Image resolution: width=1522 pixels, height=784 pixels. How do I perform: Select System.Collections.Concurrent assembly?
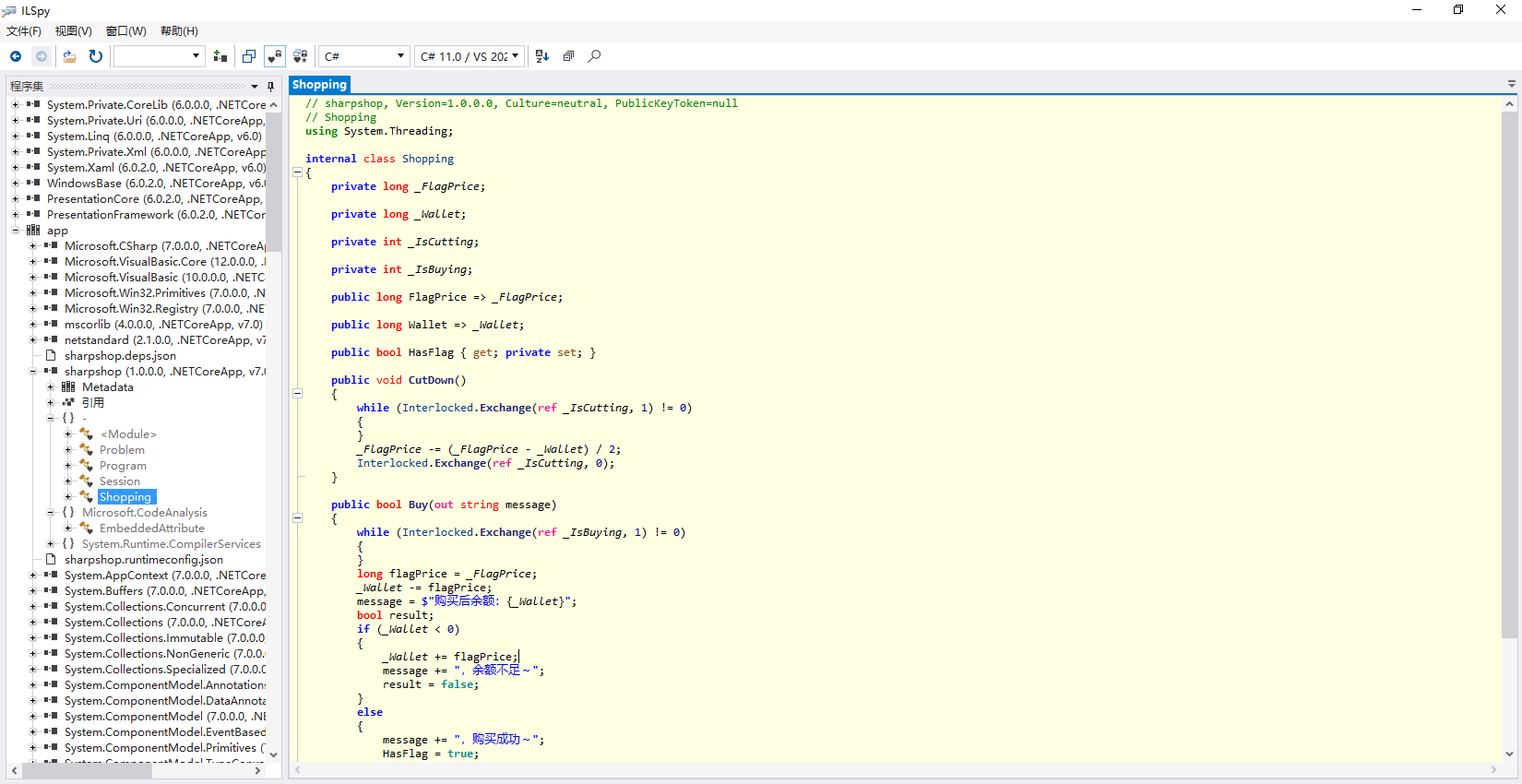pyautogui.click(x=165, y=607)
